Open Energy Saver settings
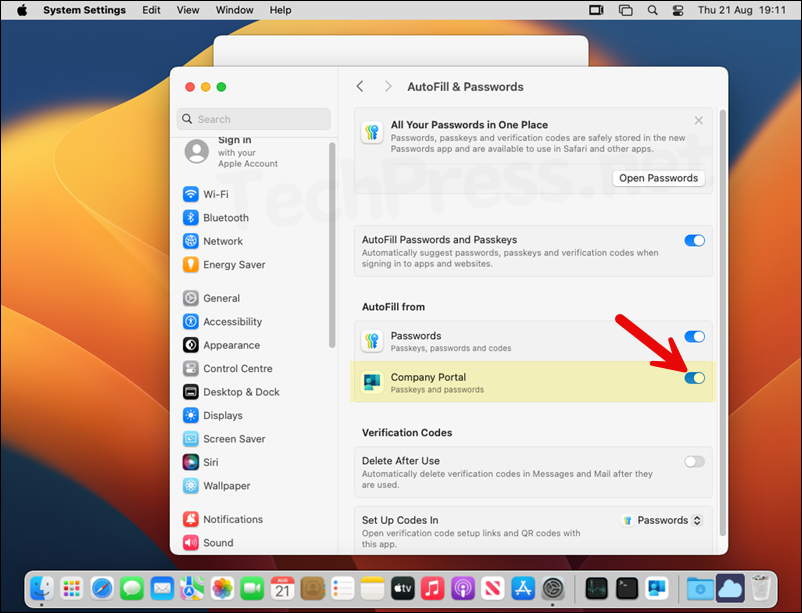This screenshot has width=802, height=613. click(x=224, y=265)
